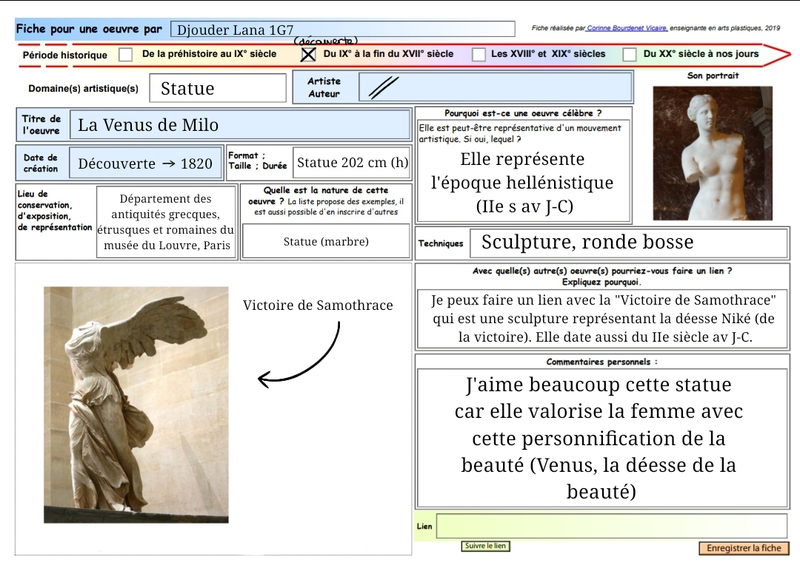Click the creation date field 'Découverte → 1820'
800x568 pixels.
tap(145, 163)
